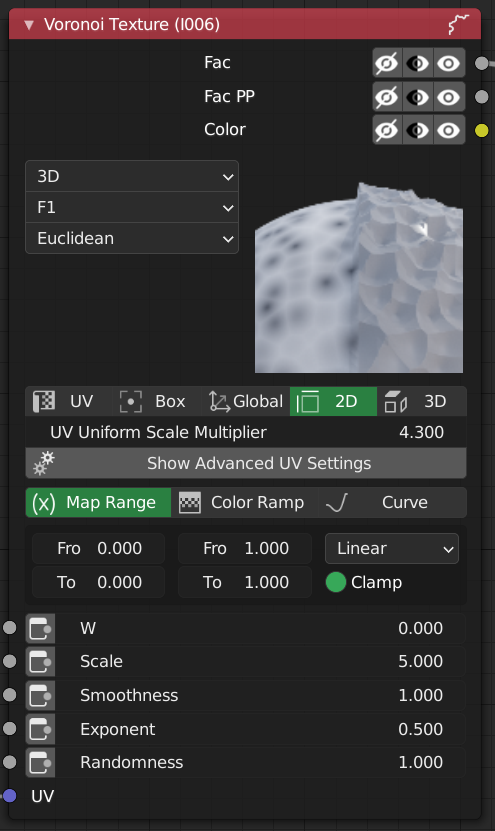Click the half-filled eye for the Fac output
495x831 pixels.
coord(418,63)
